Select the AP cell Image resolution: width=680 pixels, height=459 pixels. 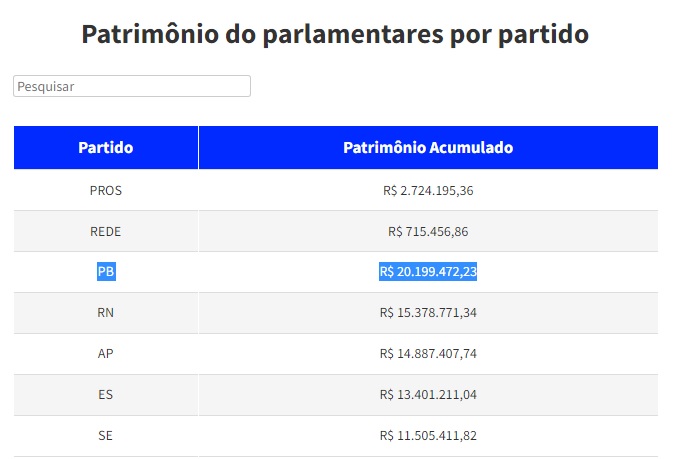pyautogui.click(x=106, y=353)
